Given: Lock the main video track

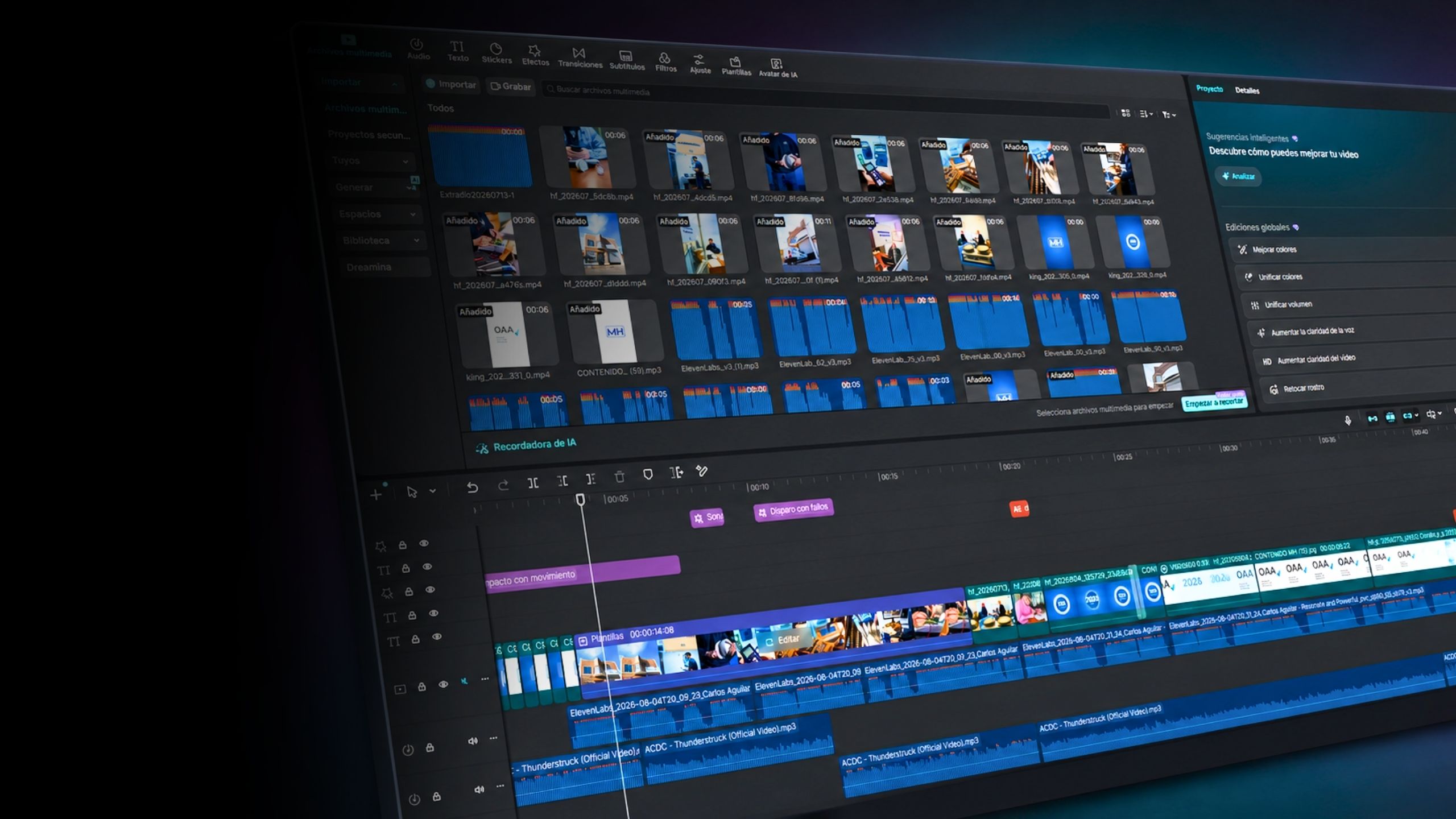Looking at the screenshot, I should pos(421,686).
